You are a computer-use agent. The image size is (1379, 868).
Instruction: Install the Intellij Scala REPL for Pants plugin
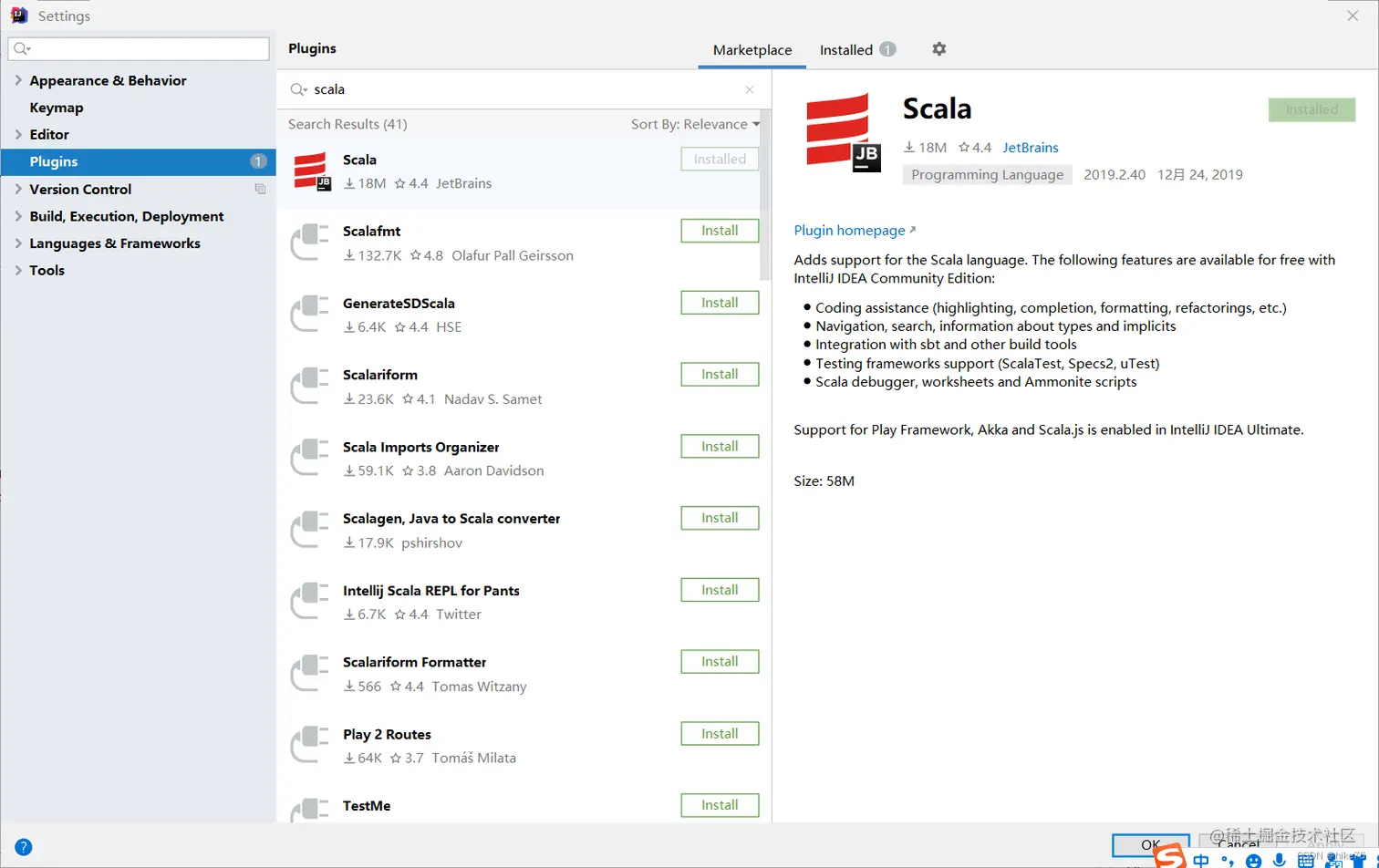point(720,590)
